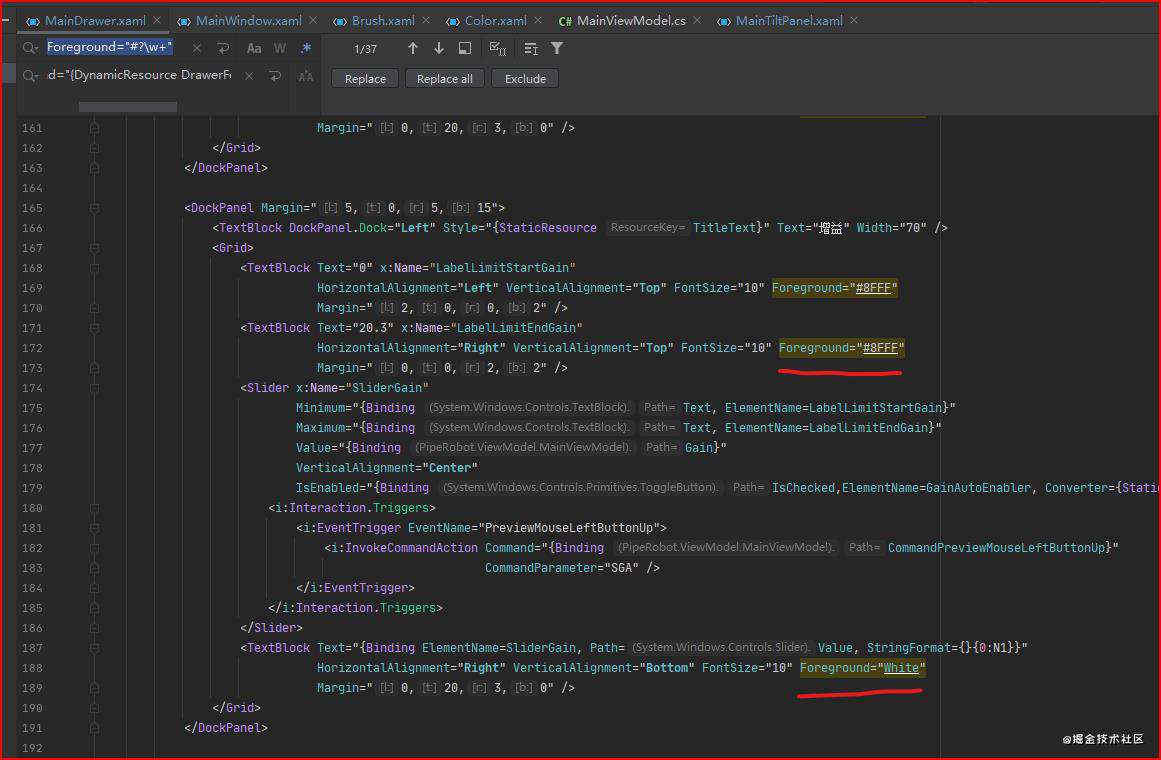Click fold end marker at line 163
Image resolution: width=1161 pixels, height=760 pixels.
point(94,168)
